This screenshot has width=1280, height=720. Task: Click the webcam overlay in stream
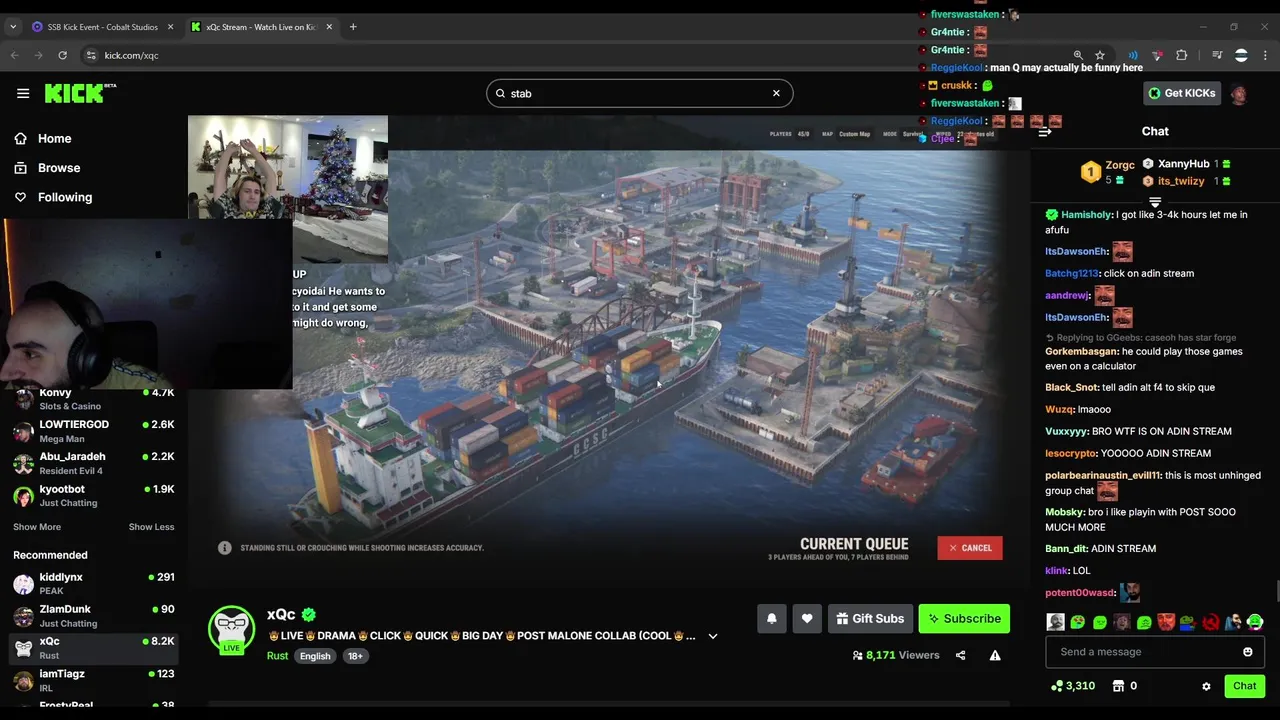[288, 188]
